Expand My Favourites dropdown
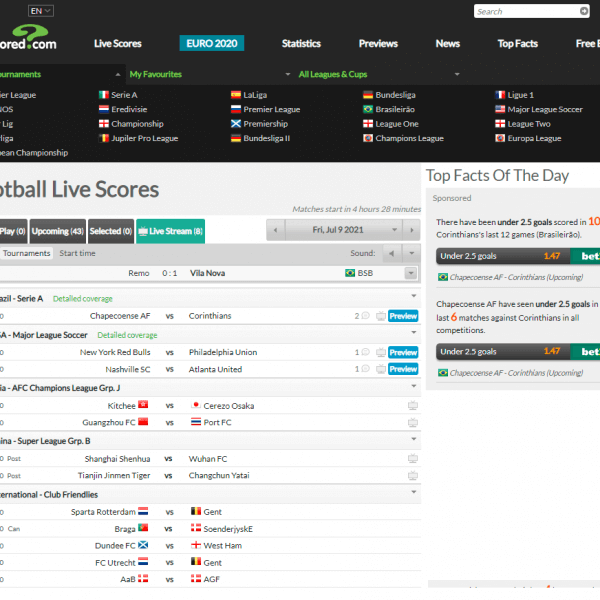Viewport: 600px width, 600px height. click(288, 74)
